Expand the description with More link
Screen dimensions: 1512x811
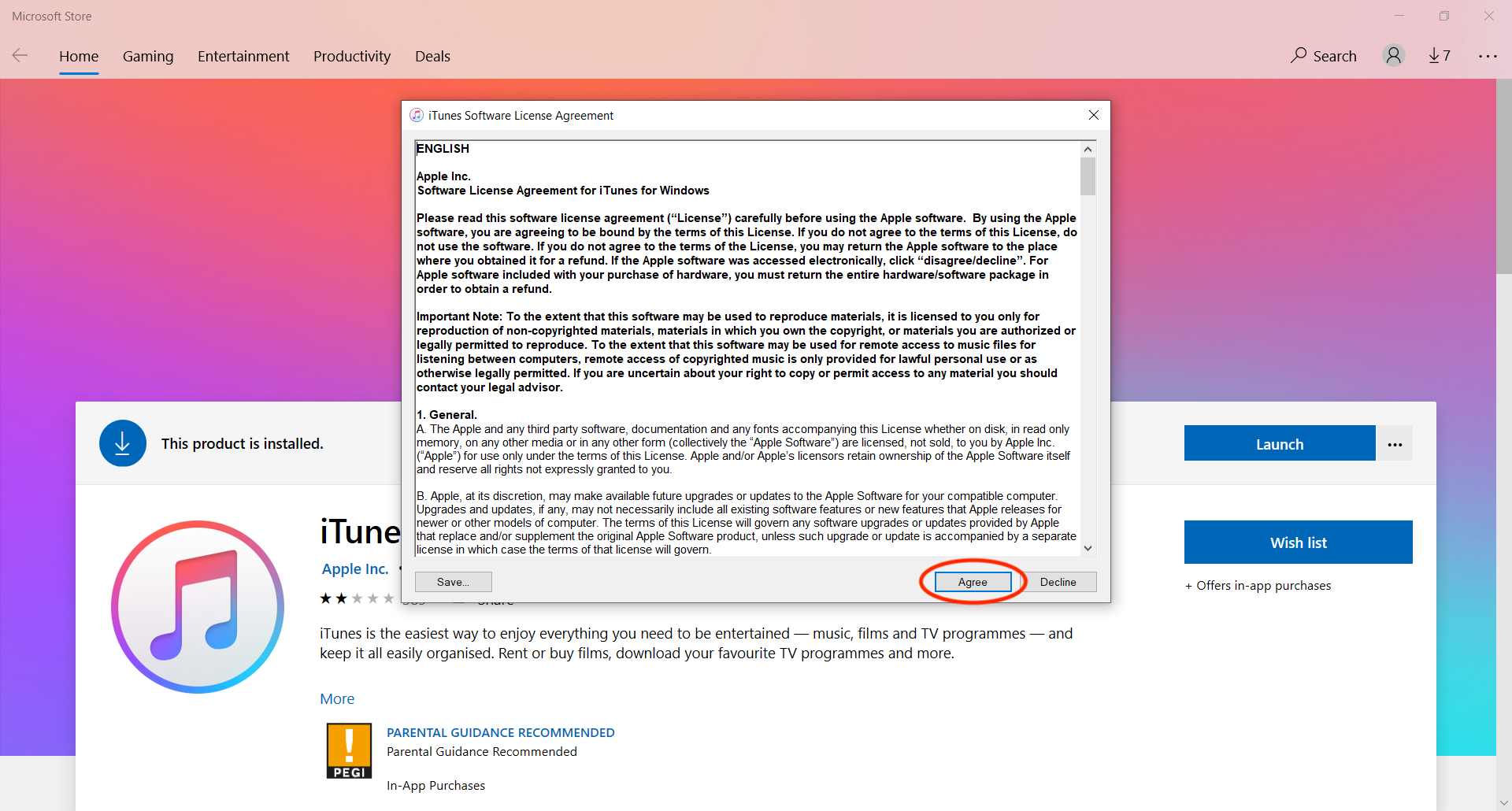click(337, 698)
